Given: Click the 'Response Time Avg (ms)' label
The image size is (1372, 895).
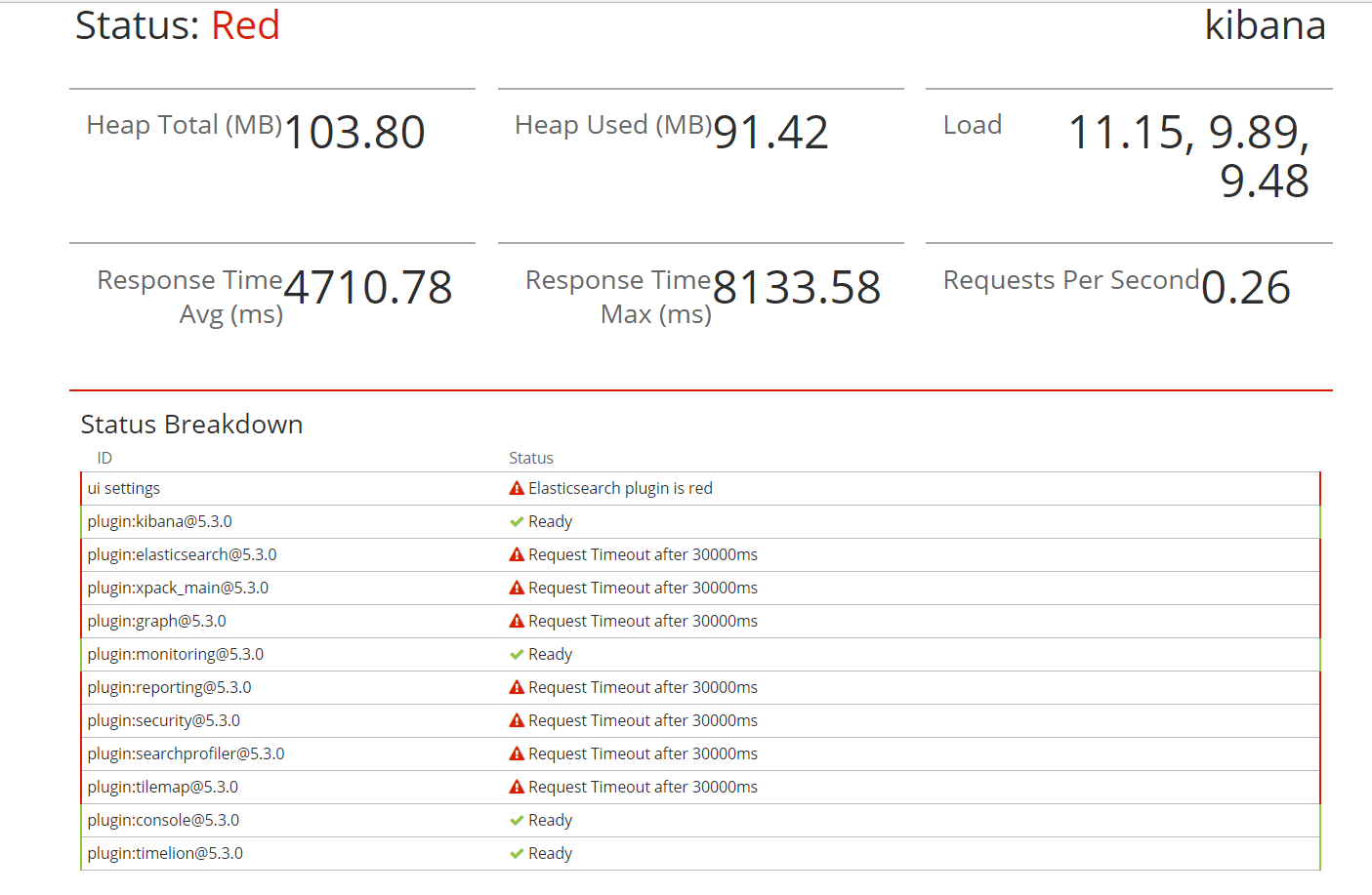Looking at the screenshot, I should [190, 297].
